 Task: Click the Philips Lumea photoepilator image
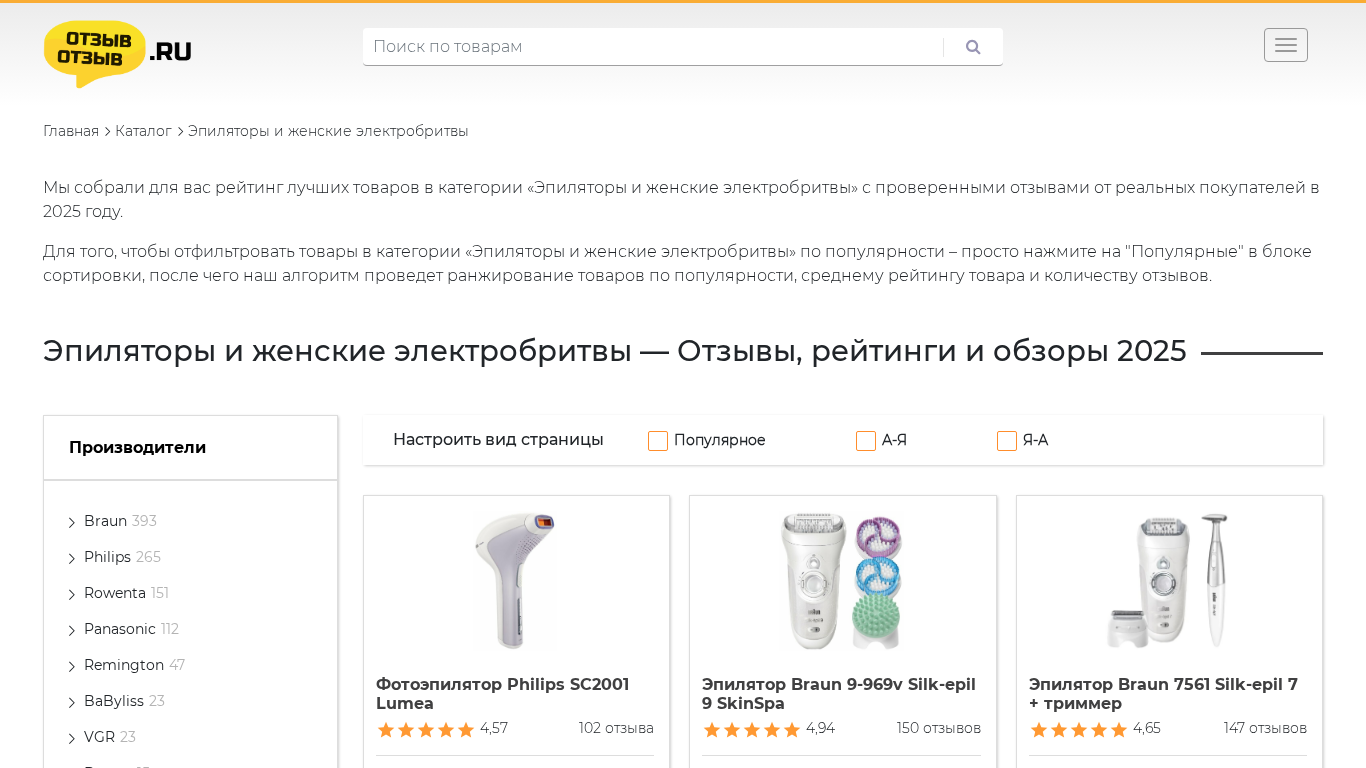pos(515,581)
